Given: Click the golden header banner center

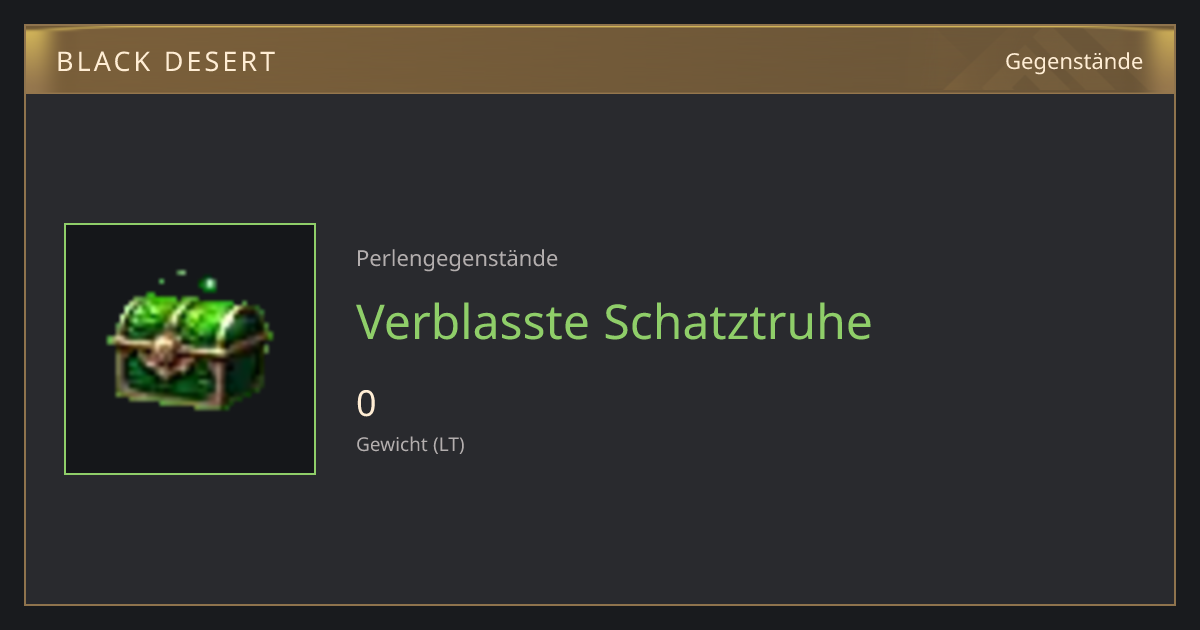Looking at the screenshot, I should pyautogui.click(x=600, y=60).
